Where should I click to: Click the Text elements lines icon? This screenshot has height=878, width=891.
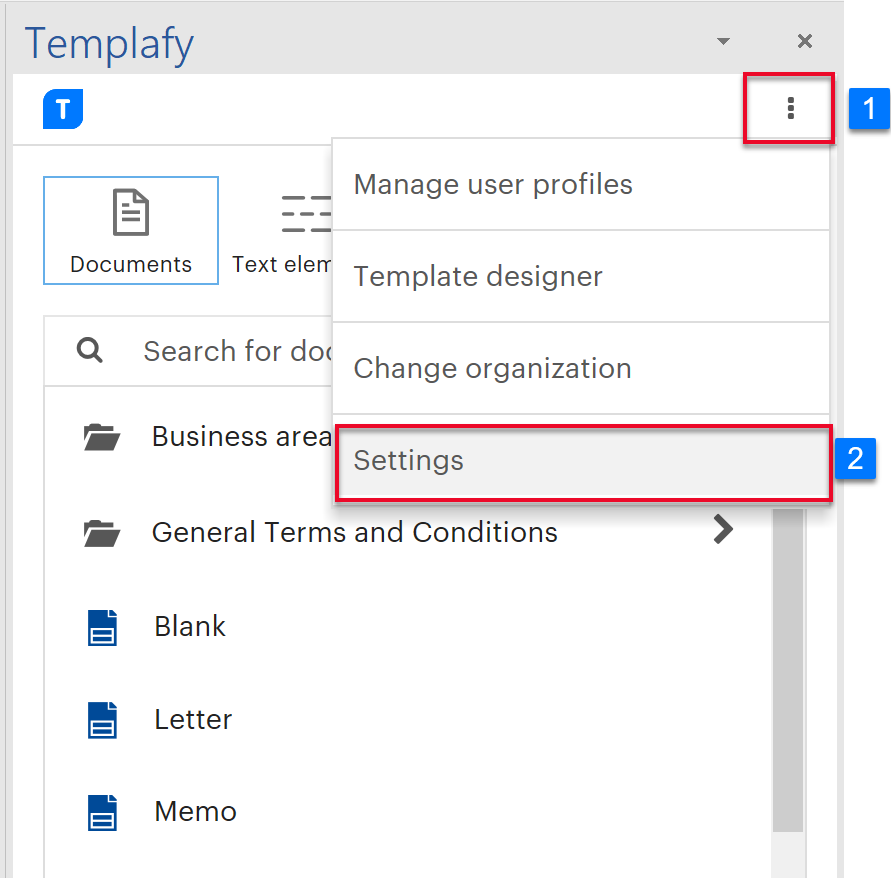[306, 214]
